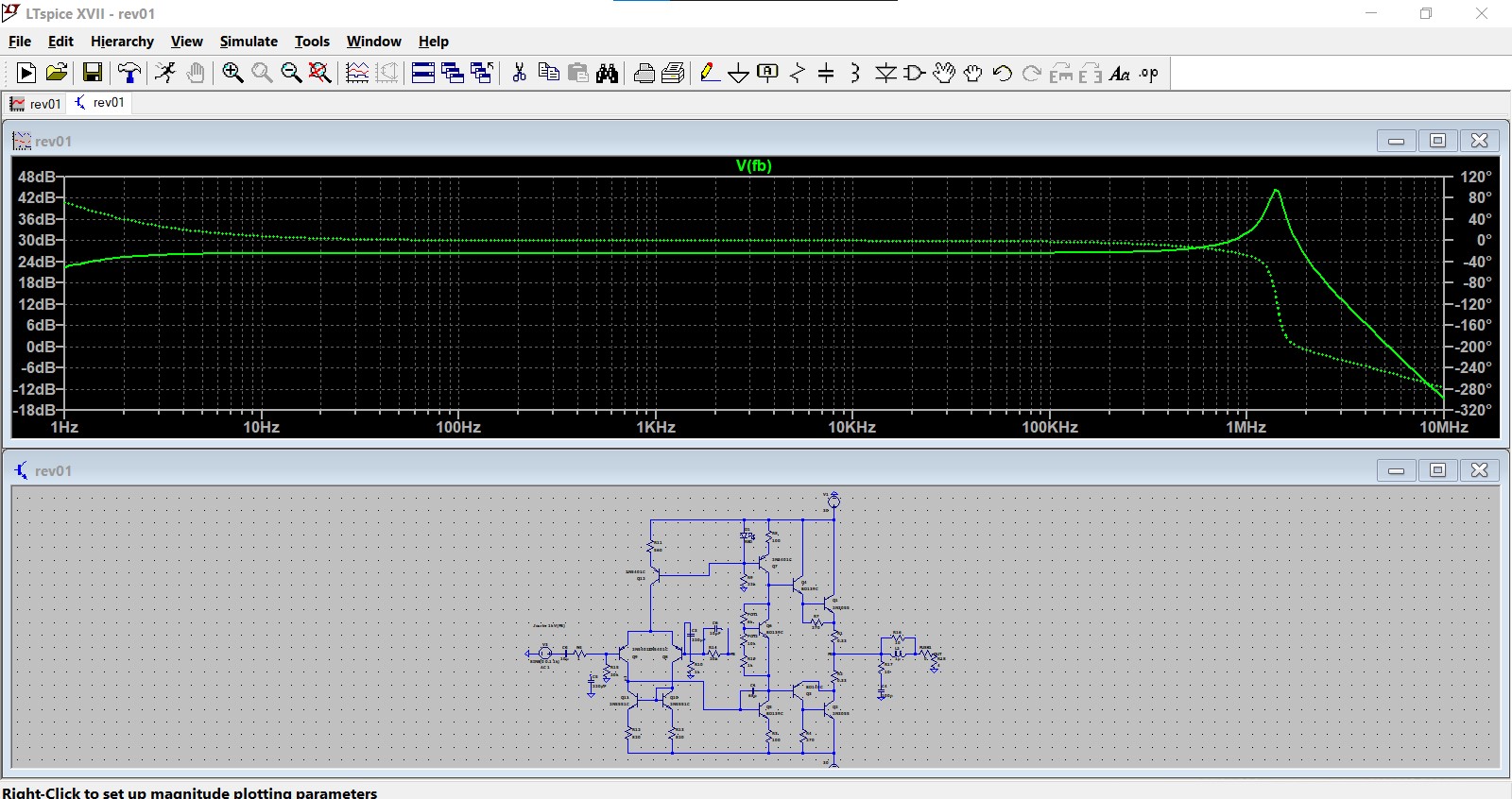
Task: Minimize the rev01 plot pane
Action: tap(1396, 141)
